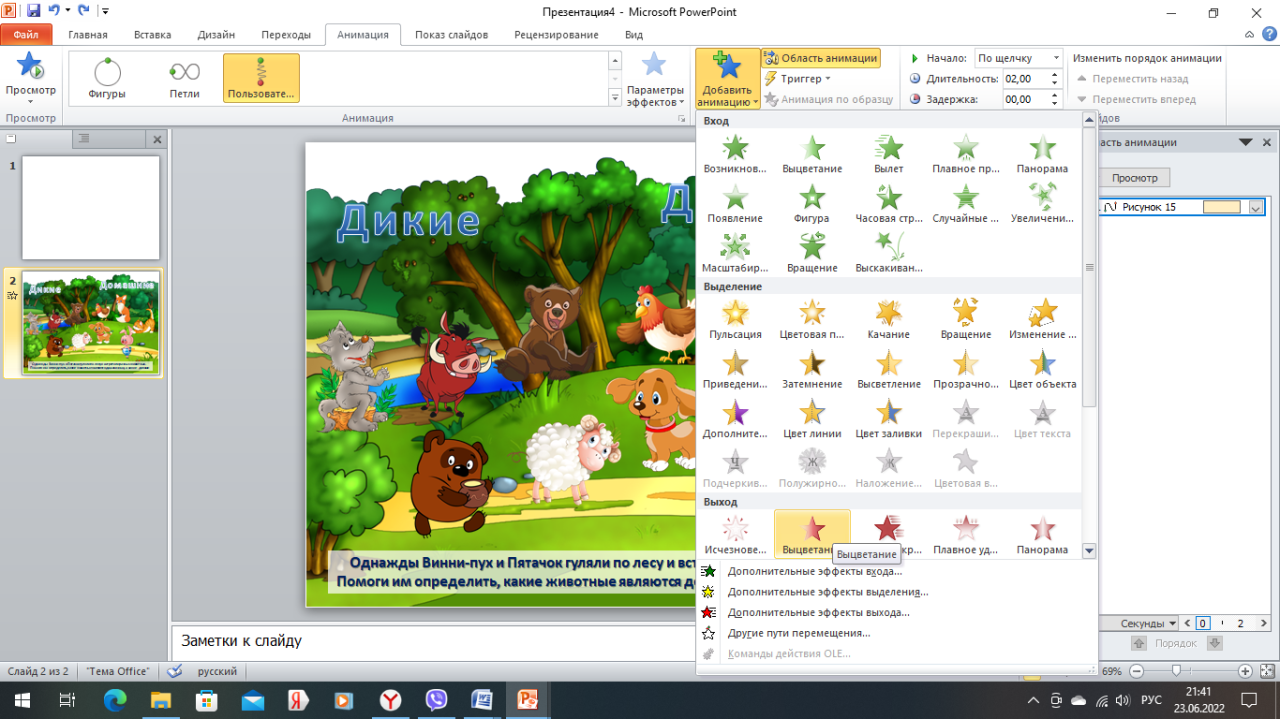Open the animation pane options arrow
The height and width of the screenshot is (719, 1280).
1245,142
